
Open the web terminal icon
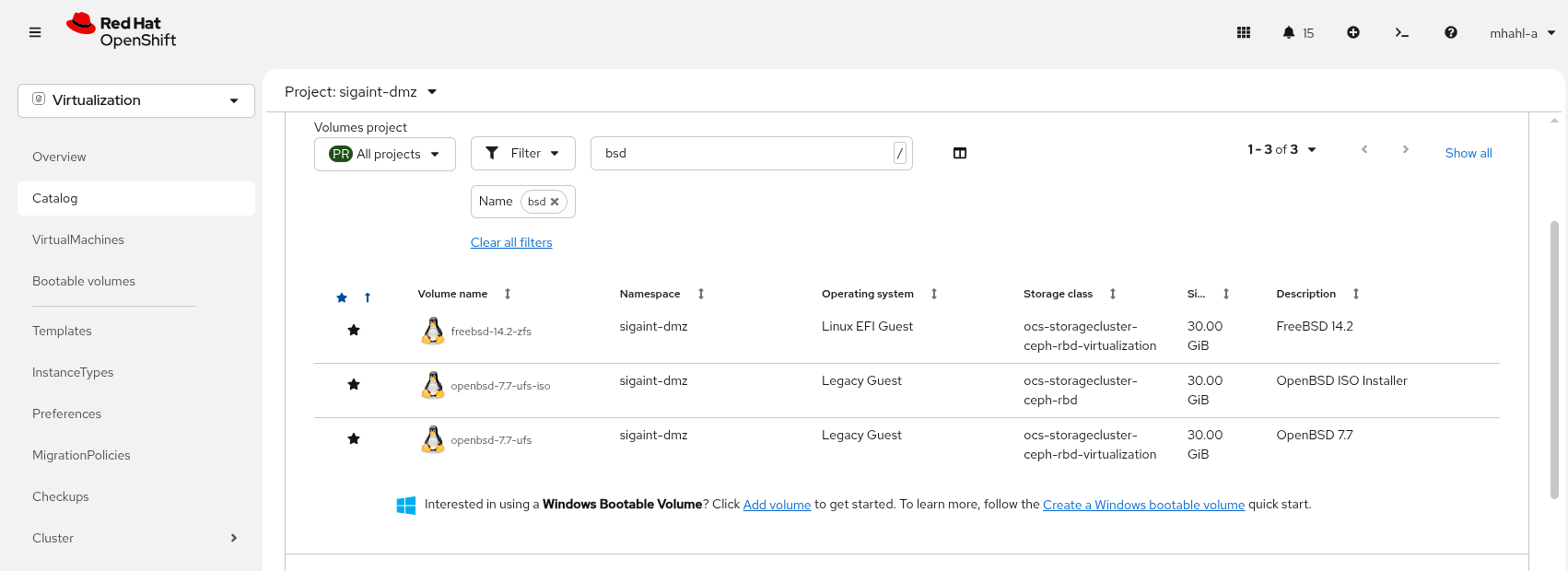(1401, 32)
